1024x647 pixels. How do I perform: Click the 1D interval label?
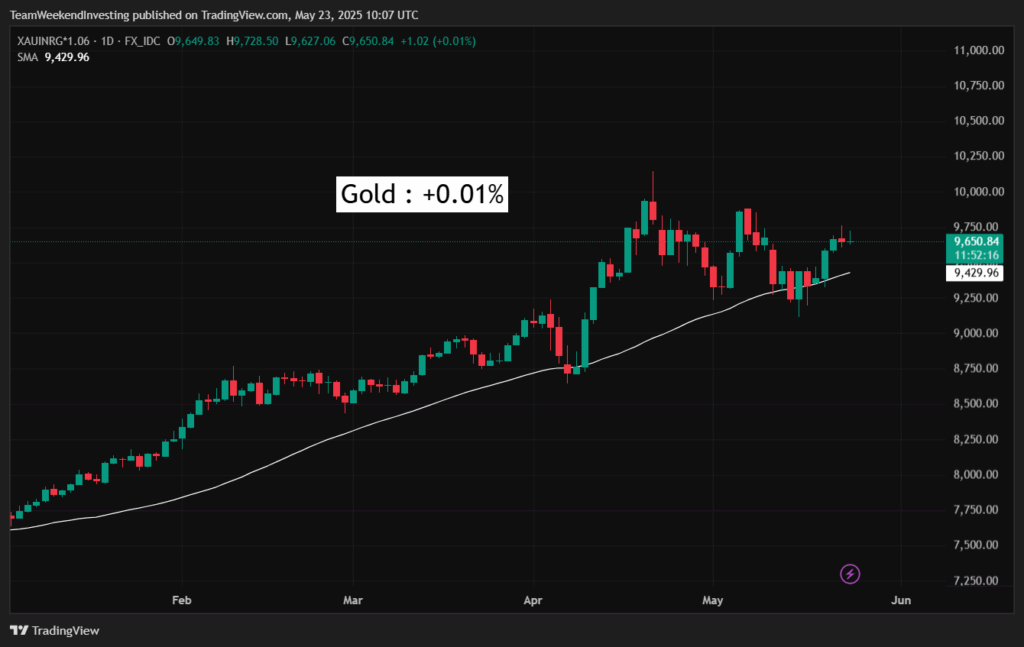(107, 41)
